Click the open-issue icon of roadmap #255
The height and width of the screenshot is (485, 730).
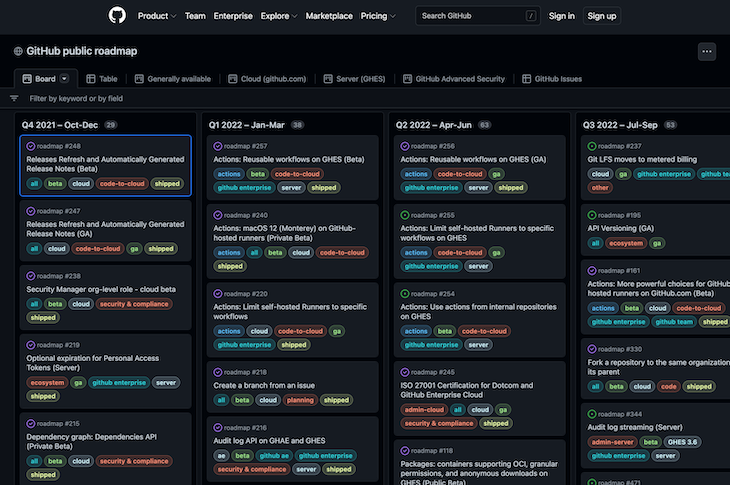(405, 215)
